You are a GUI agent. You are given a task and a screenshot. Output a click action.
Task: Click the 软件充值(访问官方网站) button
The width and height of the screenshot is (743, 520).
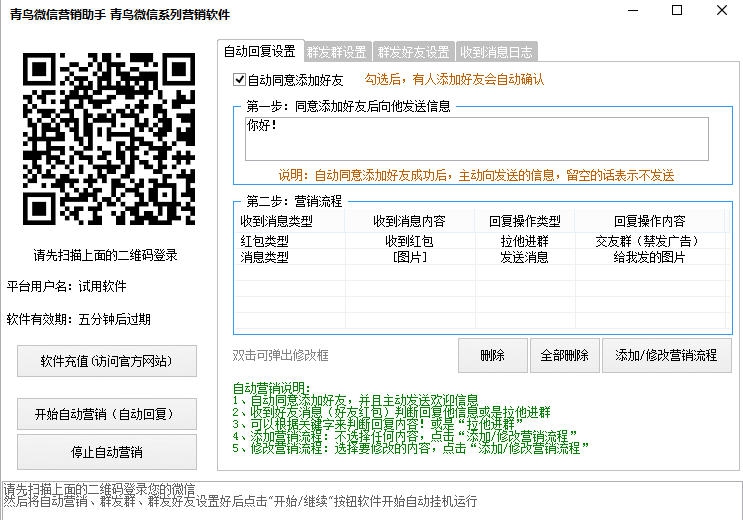pyautogui.click(x=107, y=361)
